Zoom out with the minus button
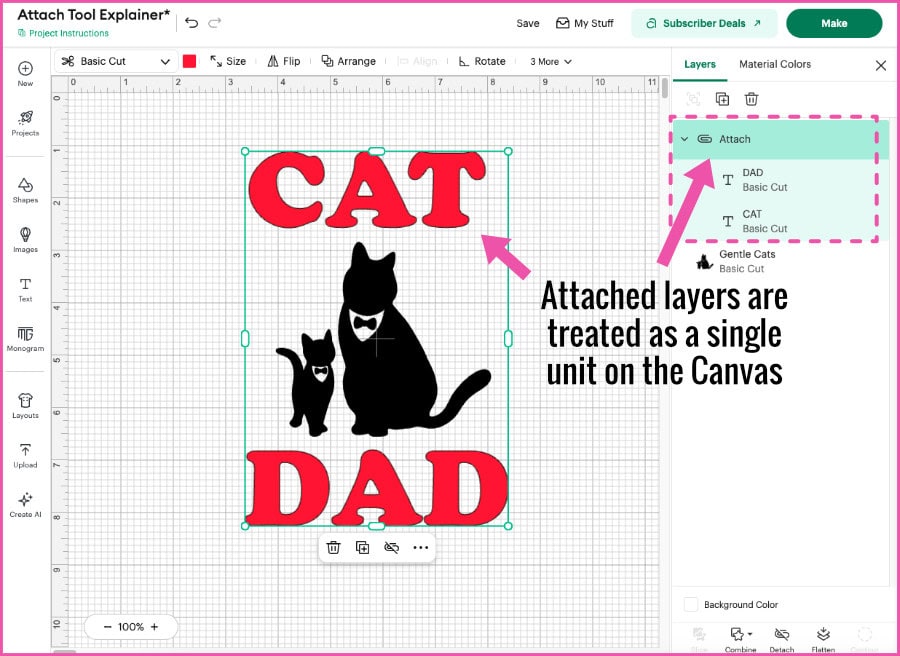Viewport: 900px width, 656px height. pyautogui.click(x=107, y=627)
